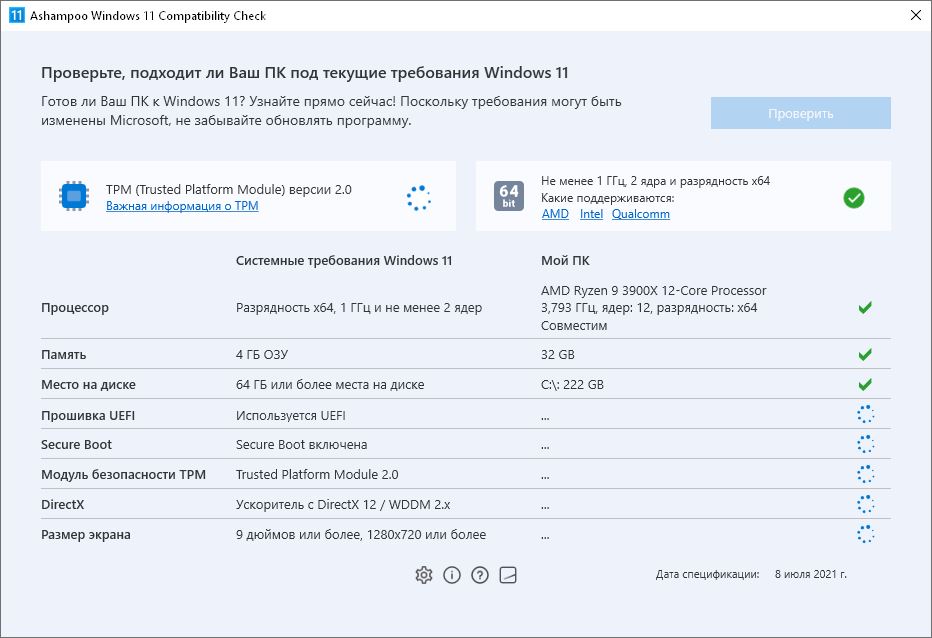
Task: Click the spinner in the DirectX row
Action: 866,504
